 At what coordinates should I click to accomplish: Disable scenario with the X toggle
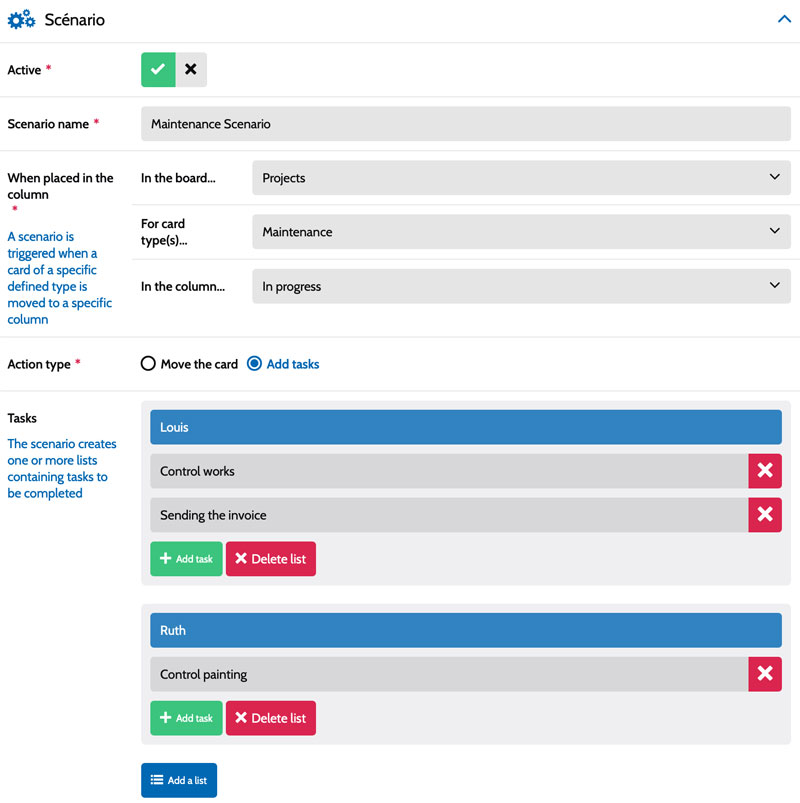[191, 70]
